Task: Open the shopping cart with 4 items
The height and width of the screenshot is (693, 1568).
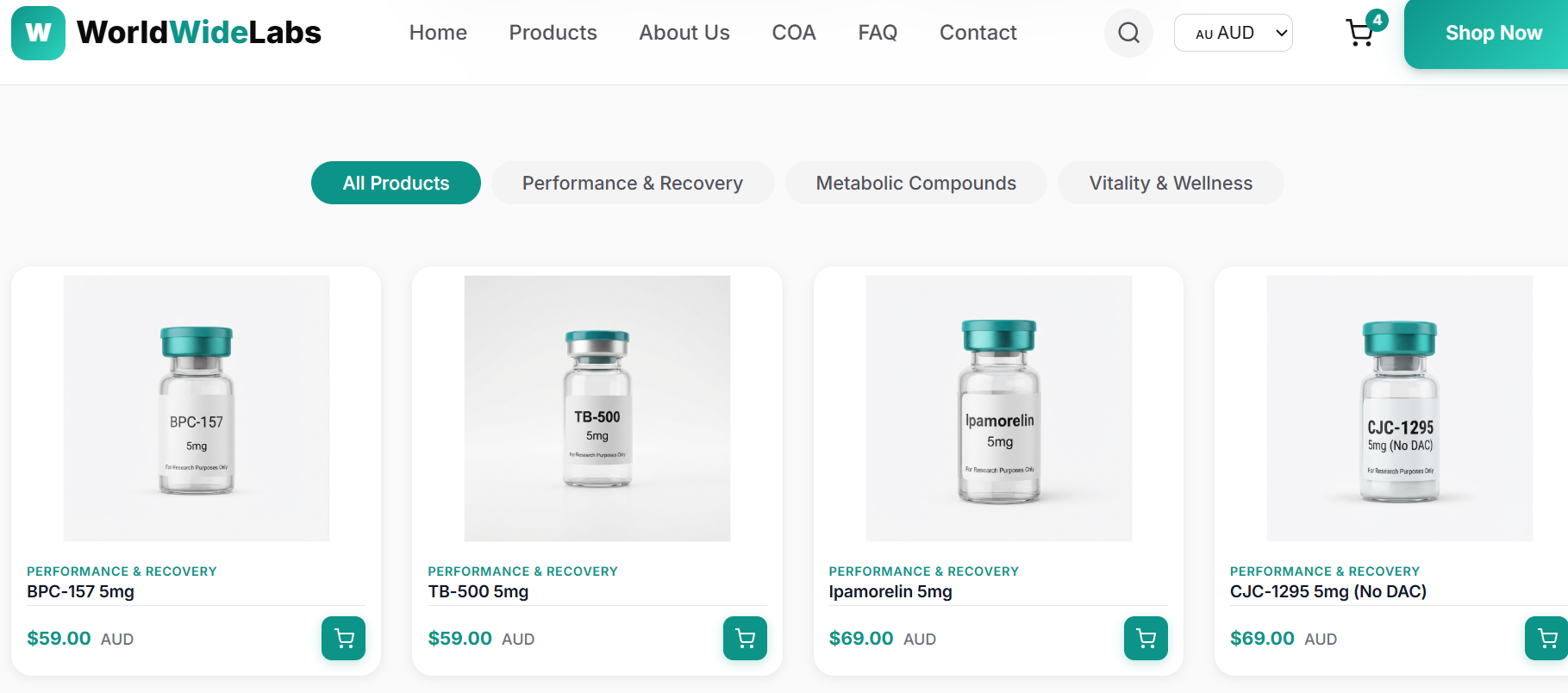Action: 1361,33
